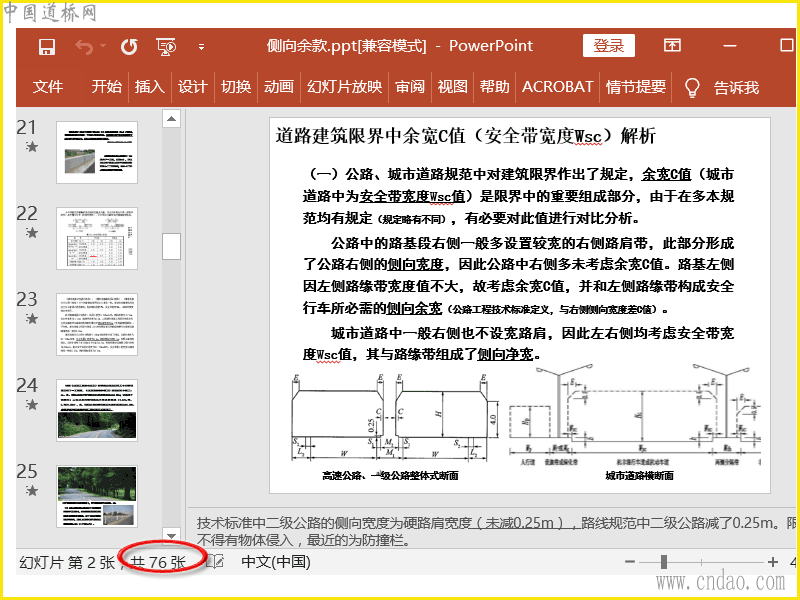Click the animation star under slide 21
Image resolution: width=800 pixels, height=600 pixels.
(32, 147)
